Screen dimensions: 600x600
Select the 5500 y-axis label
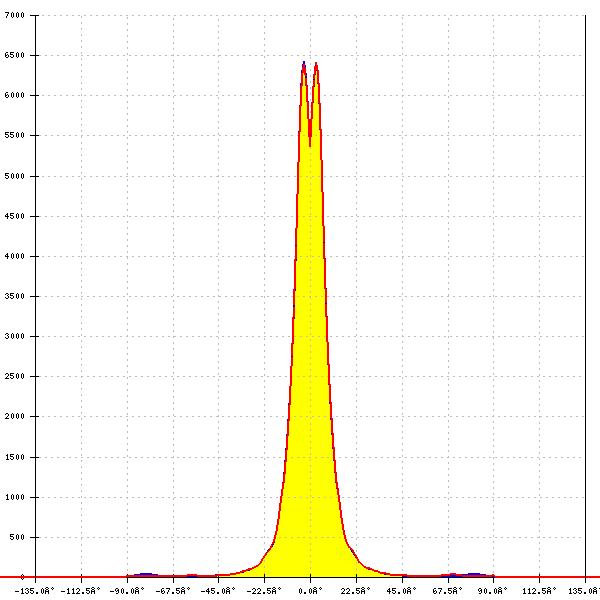click(x=15, y=135)
